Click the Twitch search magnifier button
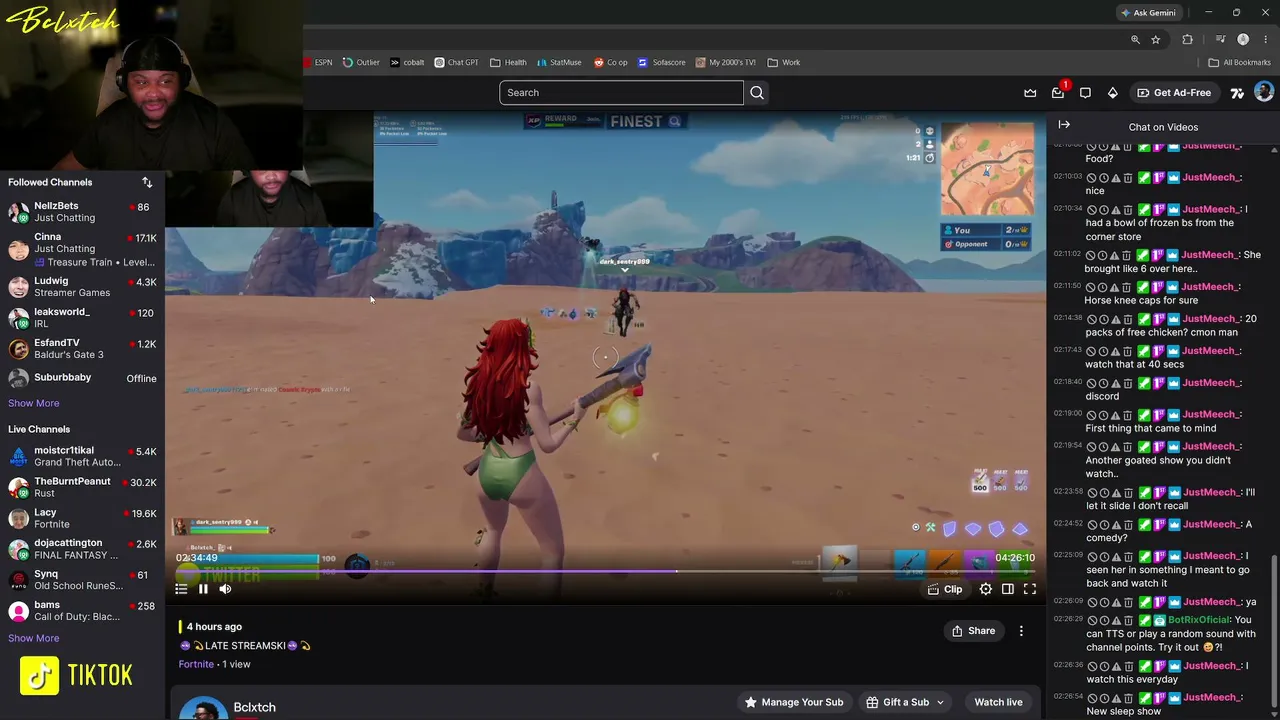 point(757,93)
